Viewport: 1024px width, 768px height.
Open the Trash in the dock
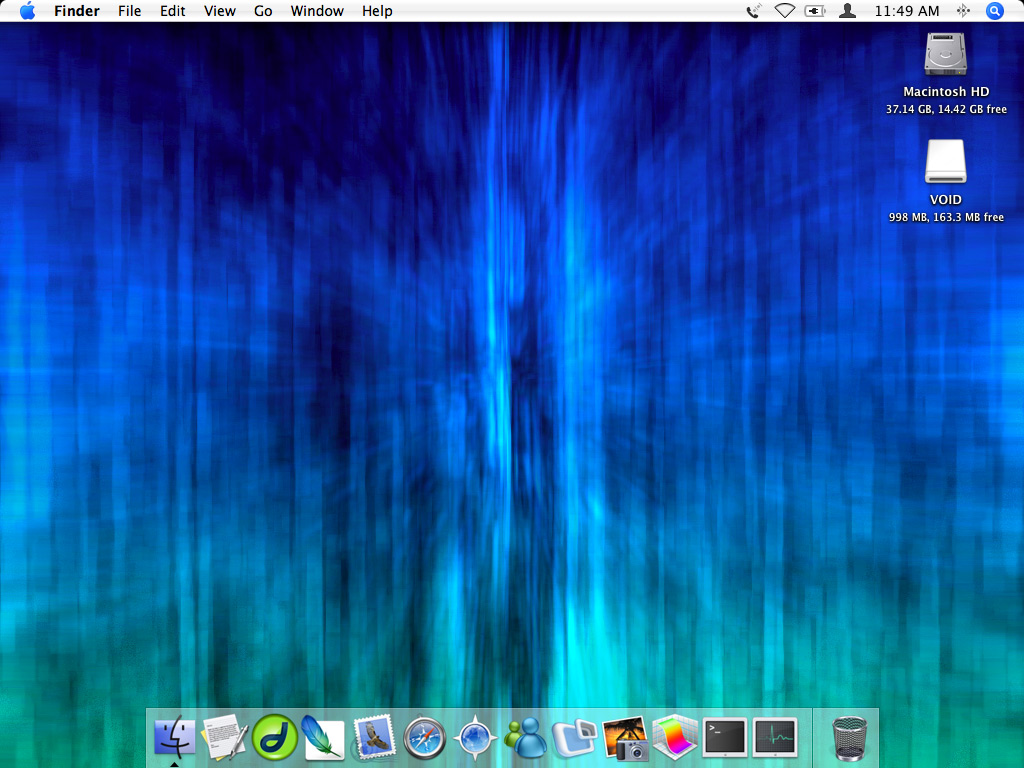tap(850, 739)
